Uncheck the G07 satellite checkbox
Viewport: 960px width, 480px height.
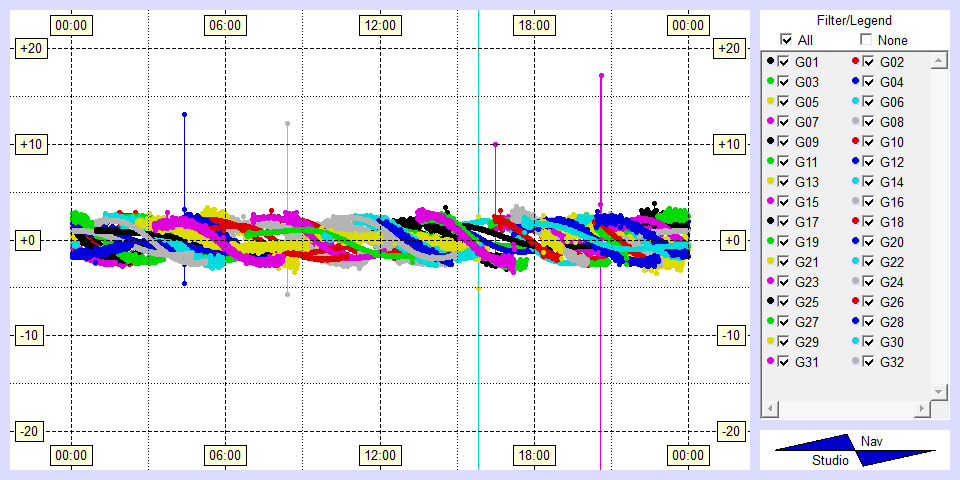[784, 122]
